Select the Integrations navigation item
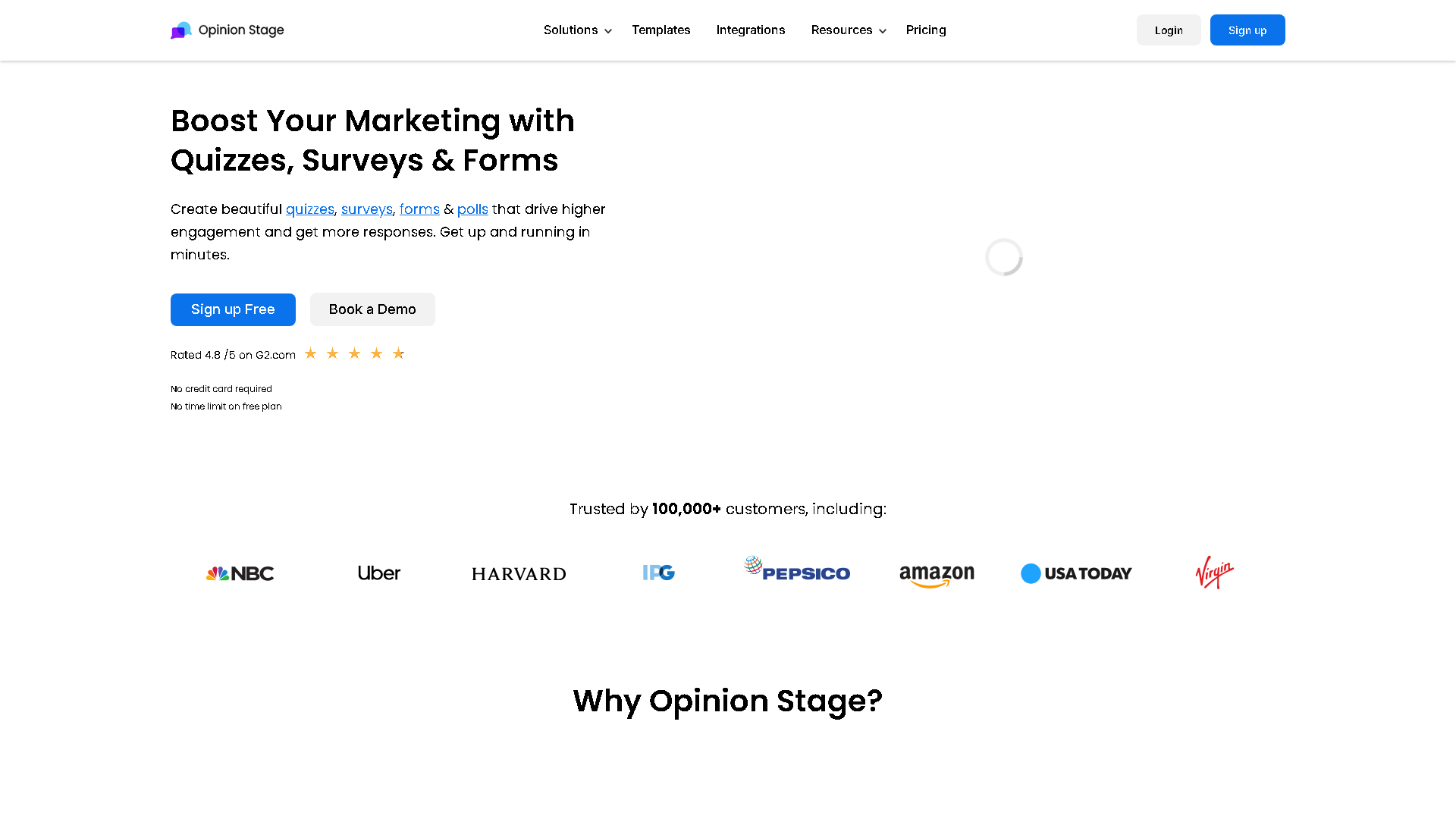The height and width of the screenshot is (819, 1456). pos(750,30)
